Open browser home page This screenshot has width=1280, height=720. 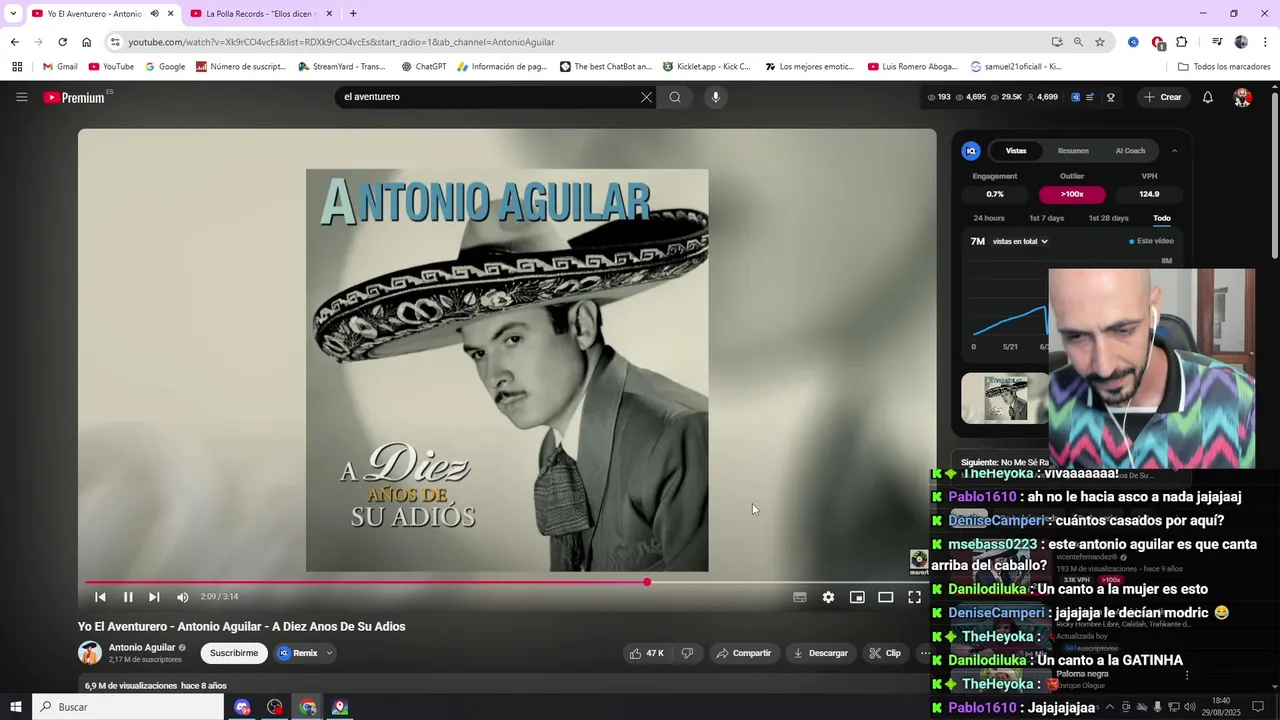pos(87,42)
